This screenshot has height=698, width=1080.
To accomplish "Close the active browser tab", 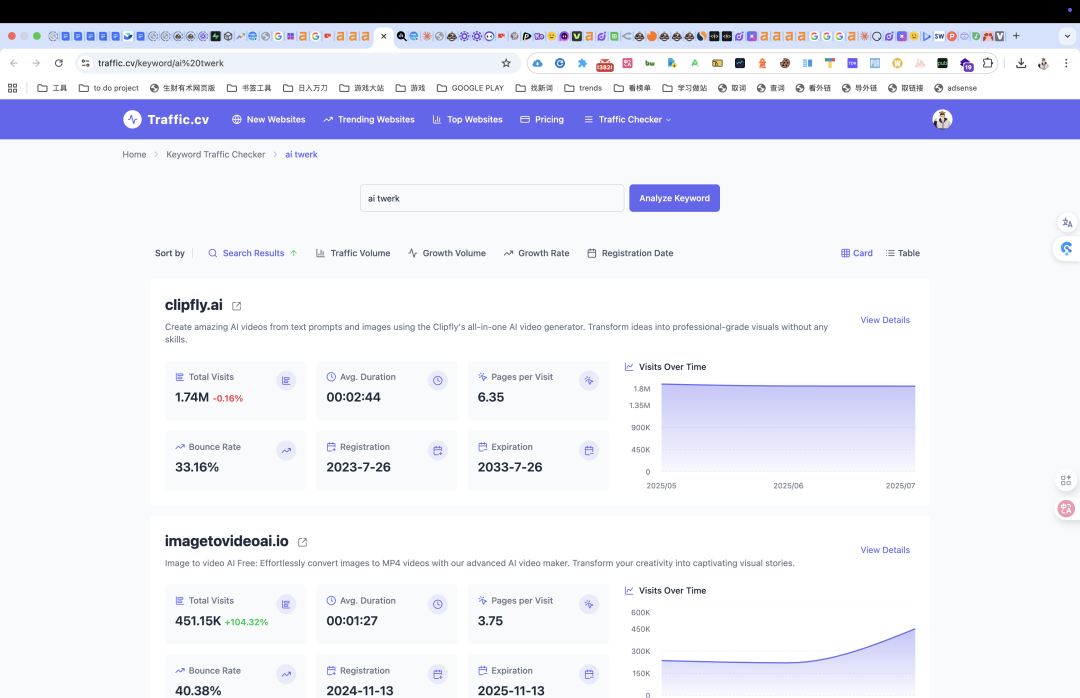I will coord(384,36).
